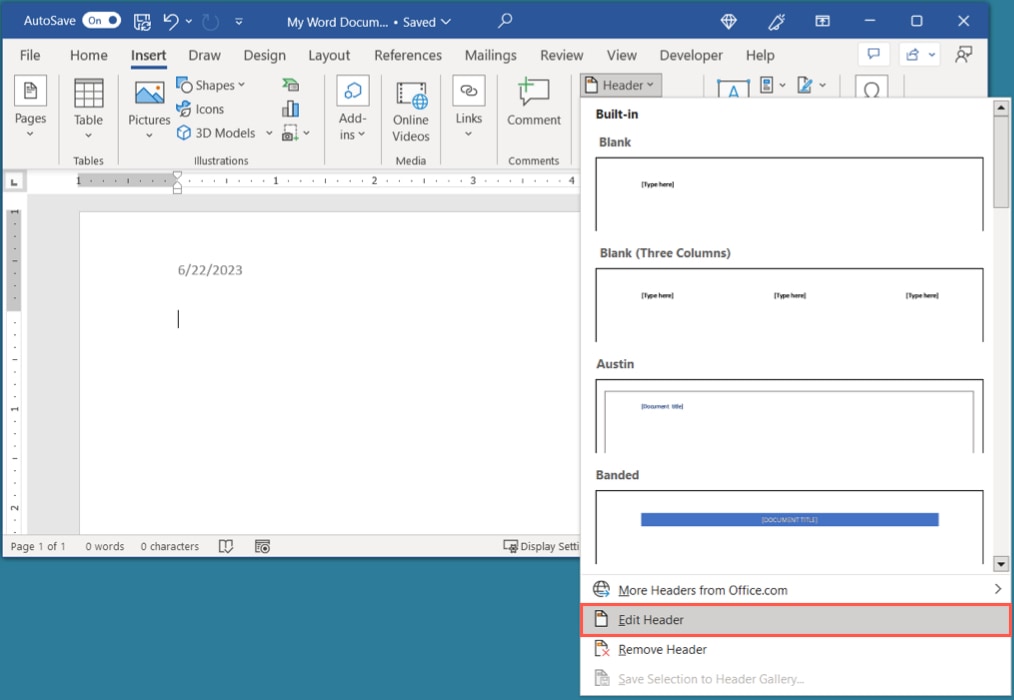Viewport: 1014px width, 700px height.
Task: Open spelling check from the status bar
Action: pos(226,546)
